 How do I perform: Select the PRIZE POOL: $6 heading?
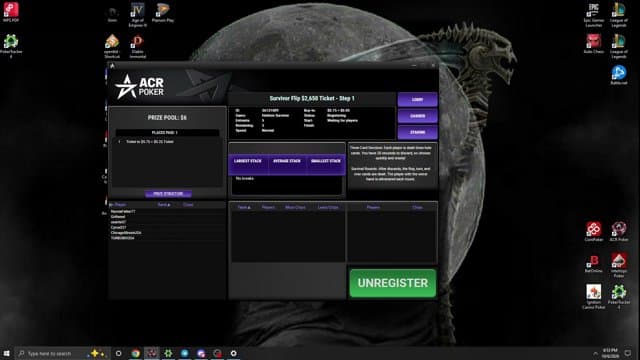[167, 118]
